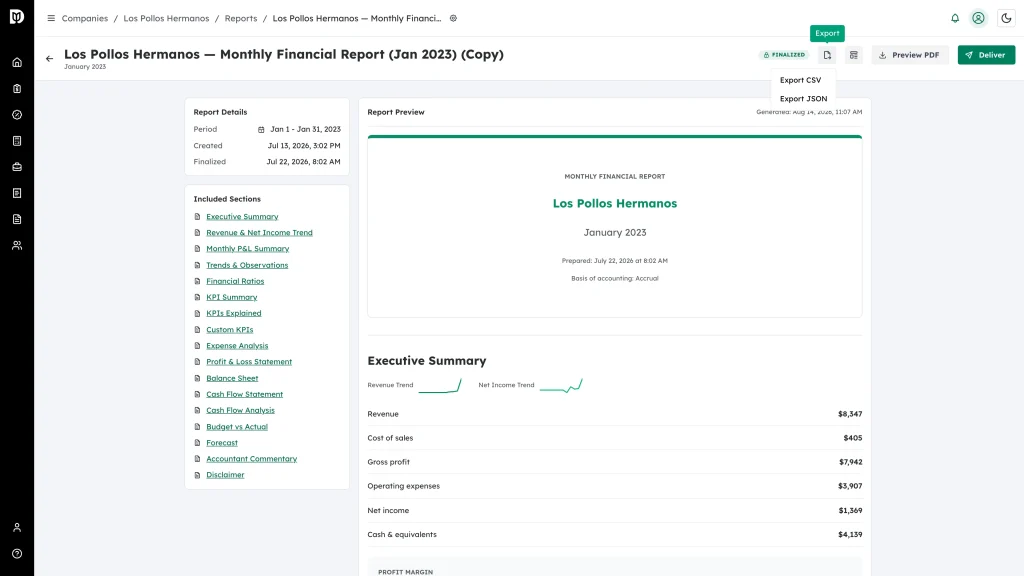Click the Gross profit value $7,942
This screenshot has width=1024, height=576.
[851, 462]
